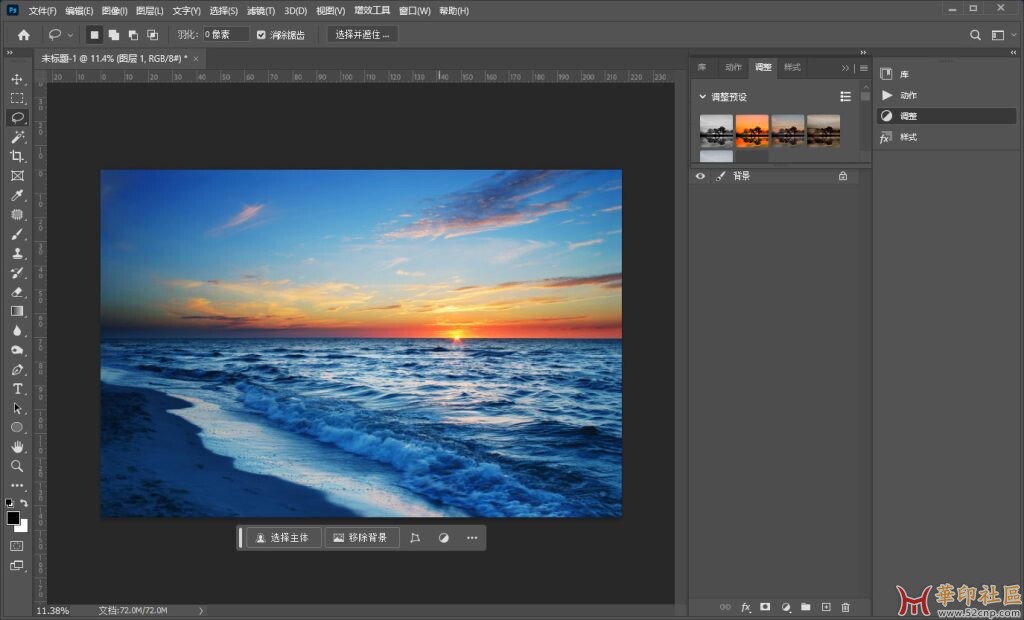Choose Intersect with Selection mode

tap(152, 35)
